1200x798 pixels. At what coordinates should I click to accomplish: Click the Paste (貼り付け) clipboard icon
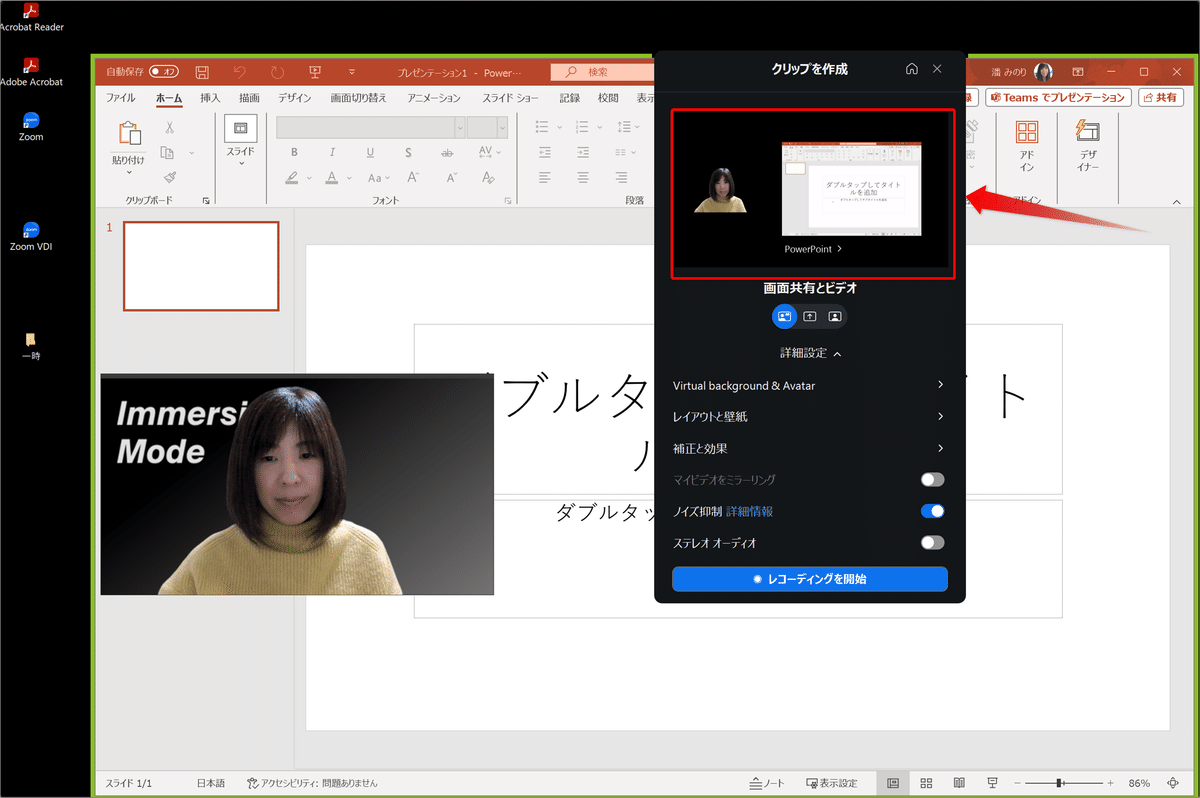(129, 134)
